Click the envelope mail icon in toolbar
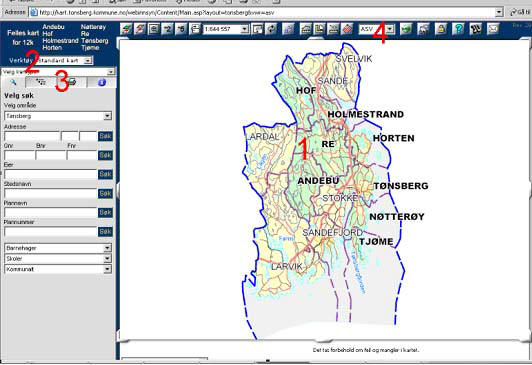This screenshot has width=532, height=365. click(493, 29)
